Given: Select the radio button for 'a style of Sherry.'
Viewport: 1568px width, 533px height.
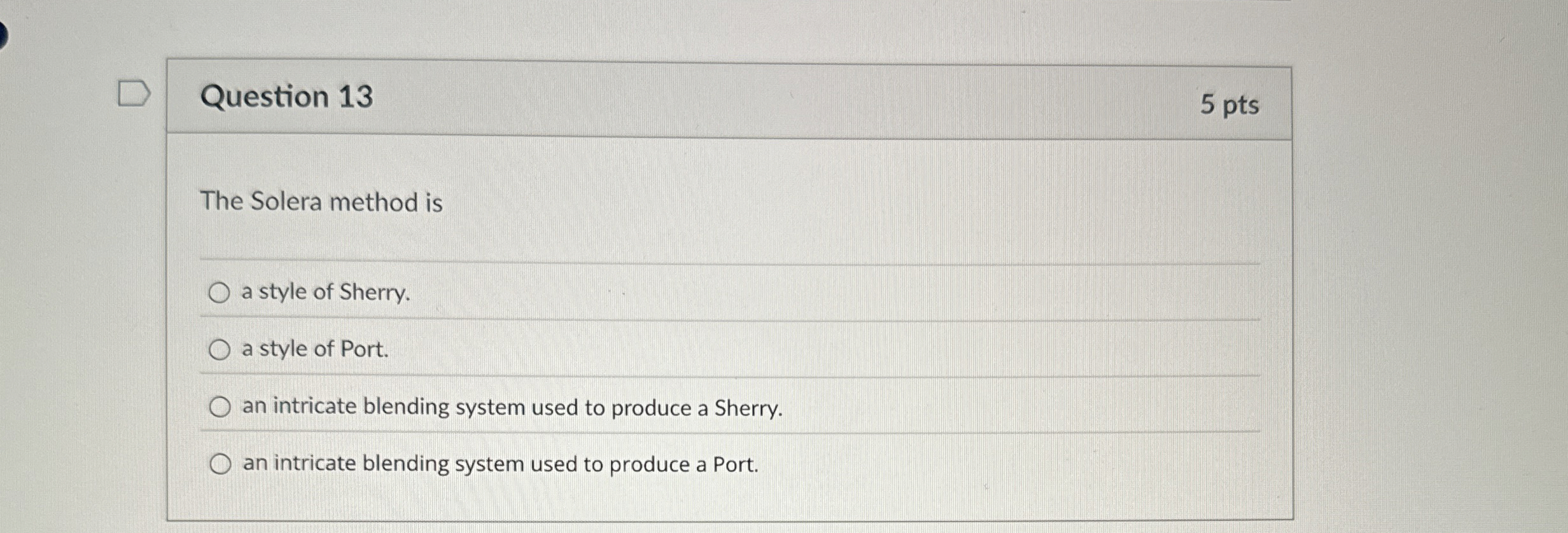Looking at the screenshot, I should coord(220,293).
